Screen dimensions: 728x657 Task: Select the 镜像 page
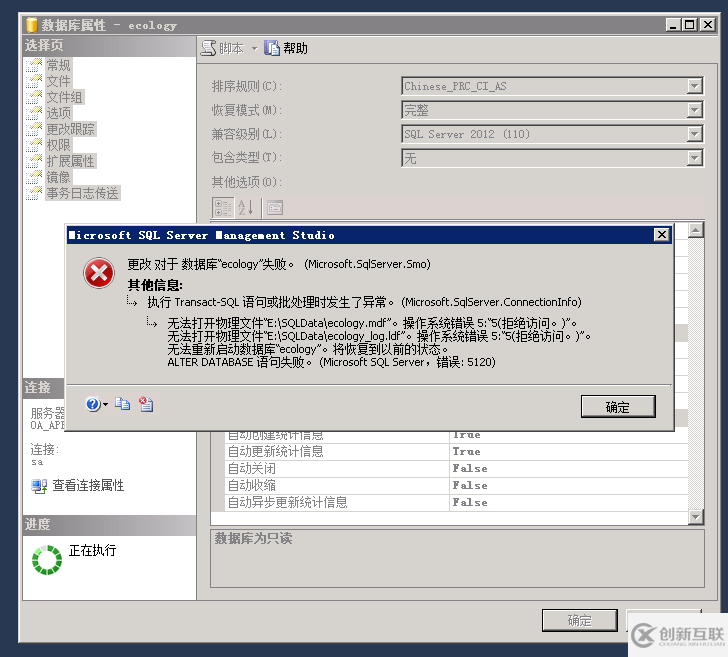click(x=58, y=177)
